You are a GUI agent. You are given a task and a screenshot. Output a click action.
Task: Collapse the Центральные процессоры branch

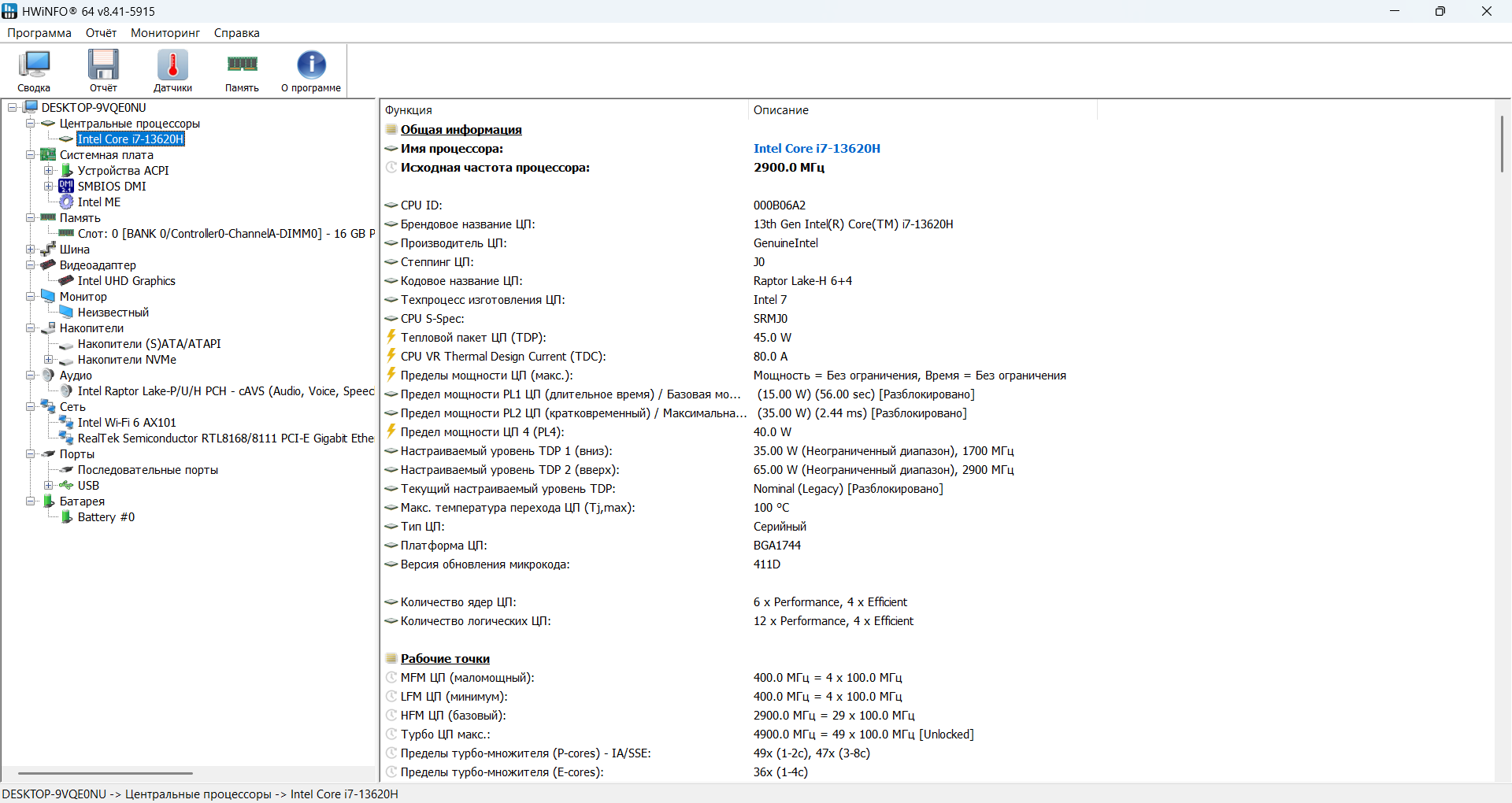31,123
